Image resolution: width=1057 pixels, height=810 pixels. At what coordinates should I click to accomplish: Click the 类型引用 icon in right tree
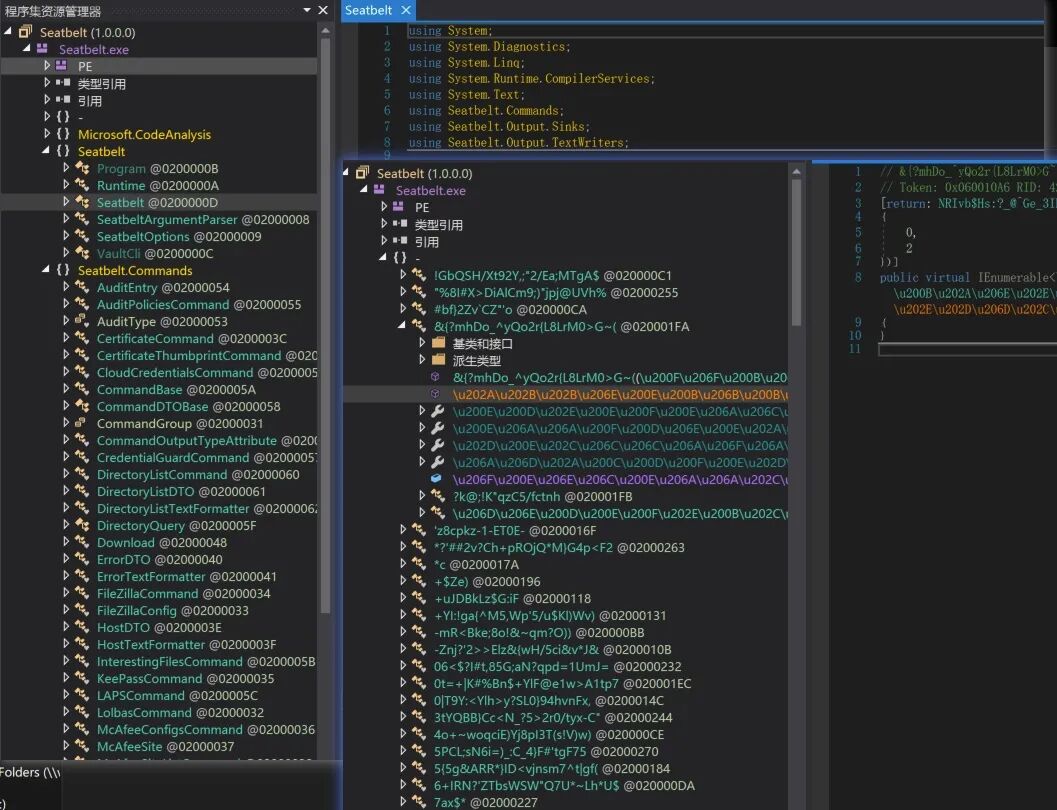[x=400, y=224]
